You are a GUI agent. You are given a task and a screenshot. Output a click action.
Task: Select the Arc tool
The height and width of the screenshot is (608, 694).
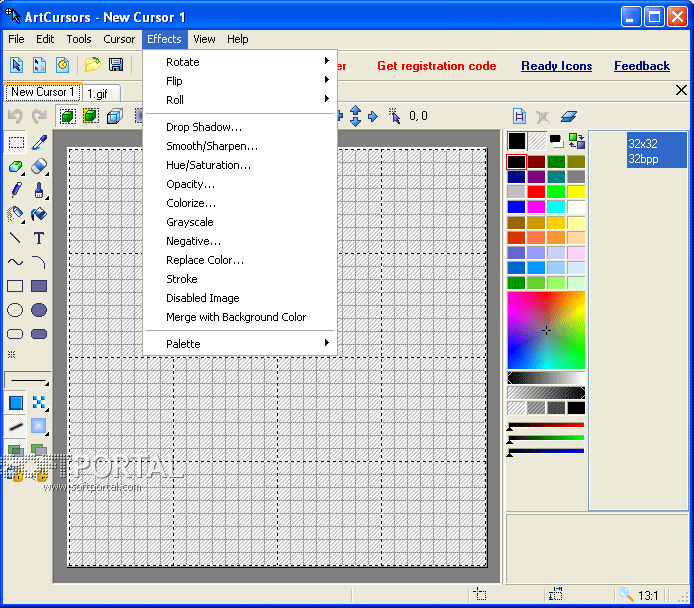[39, 262]
